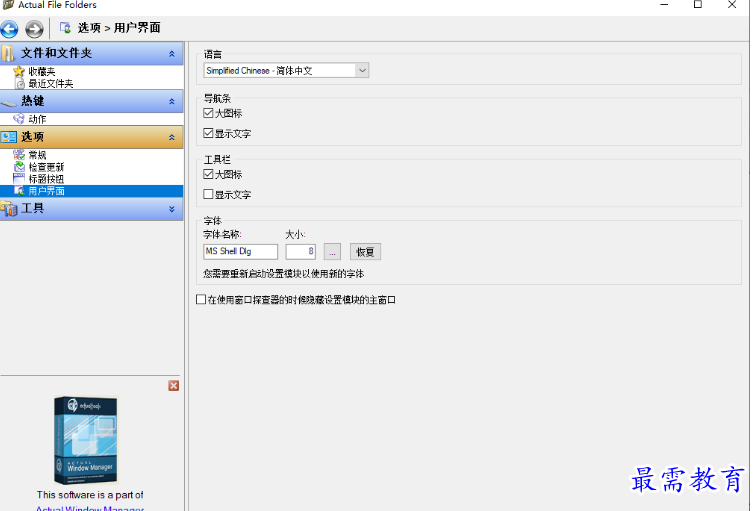Collapse the 热键 section chevron
The height and width of the screenshot is (511, 753).
pos(171,101)
